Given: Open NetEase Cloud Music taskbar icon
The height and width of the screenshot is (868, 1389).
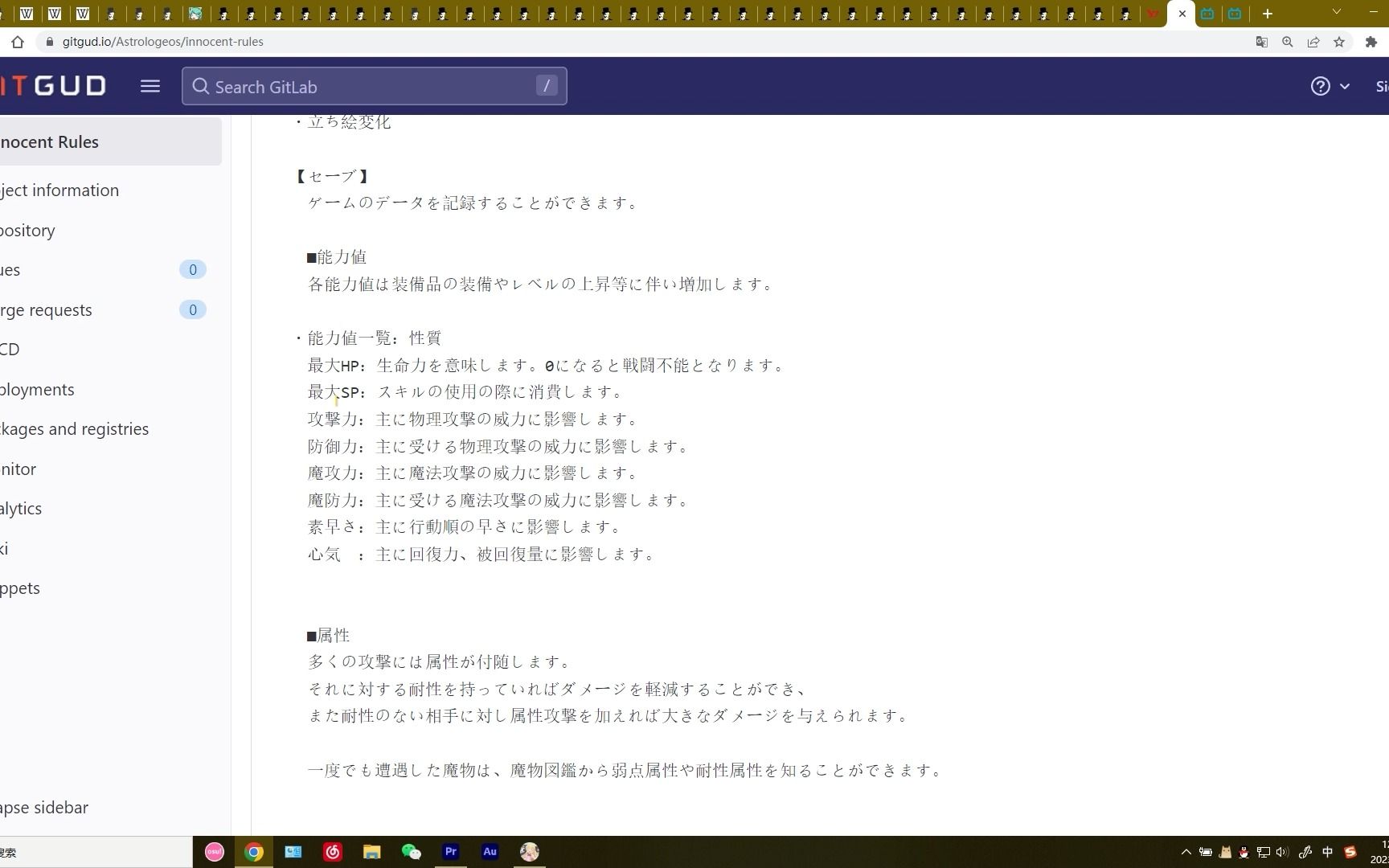Looking at the screenshot, I should (x=333, y=852).
